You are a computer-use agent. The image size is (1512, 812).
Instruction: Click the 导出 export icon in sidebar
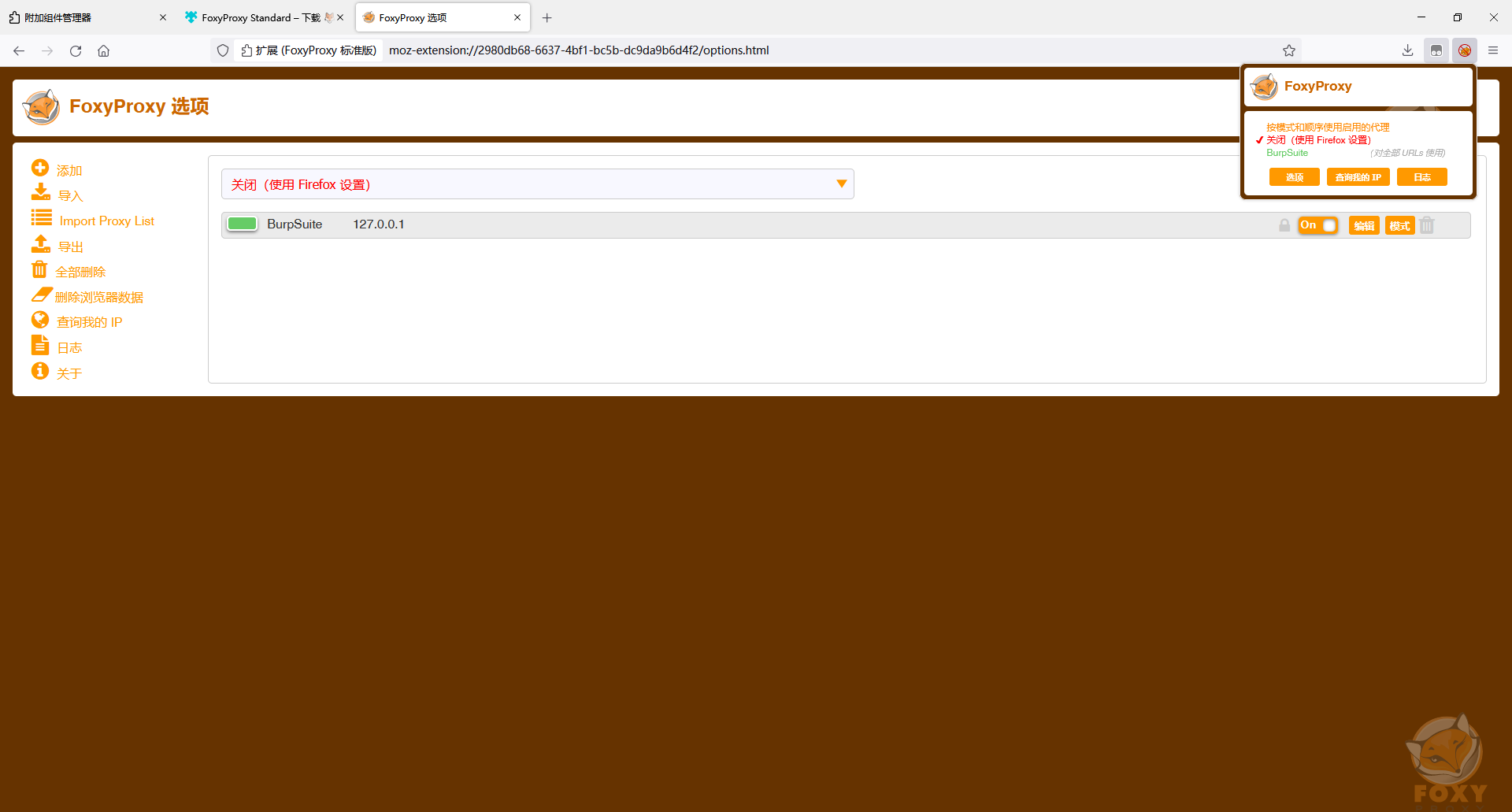click(41, 245)
